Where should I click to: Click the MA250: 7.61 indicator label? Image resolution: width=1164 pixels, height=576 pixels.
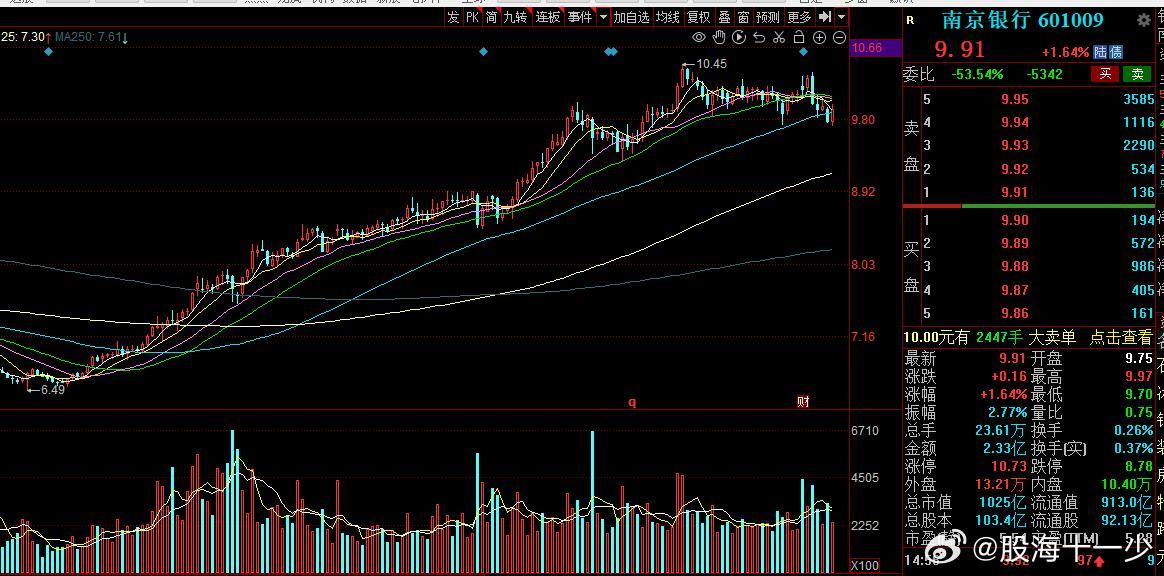tap(89, 36)
